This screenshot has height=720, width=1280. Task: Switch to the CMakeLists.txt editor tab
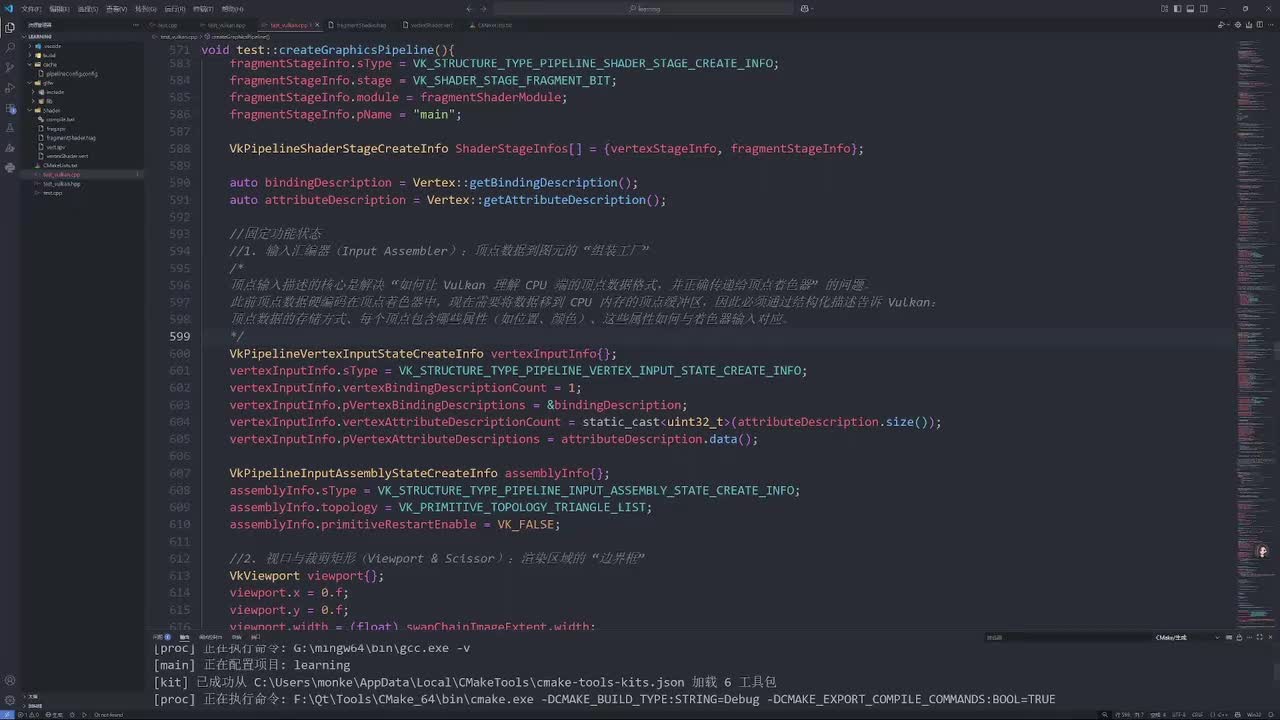coord(494,24)
